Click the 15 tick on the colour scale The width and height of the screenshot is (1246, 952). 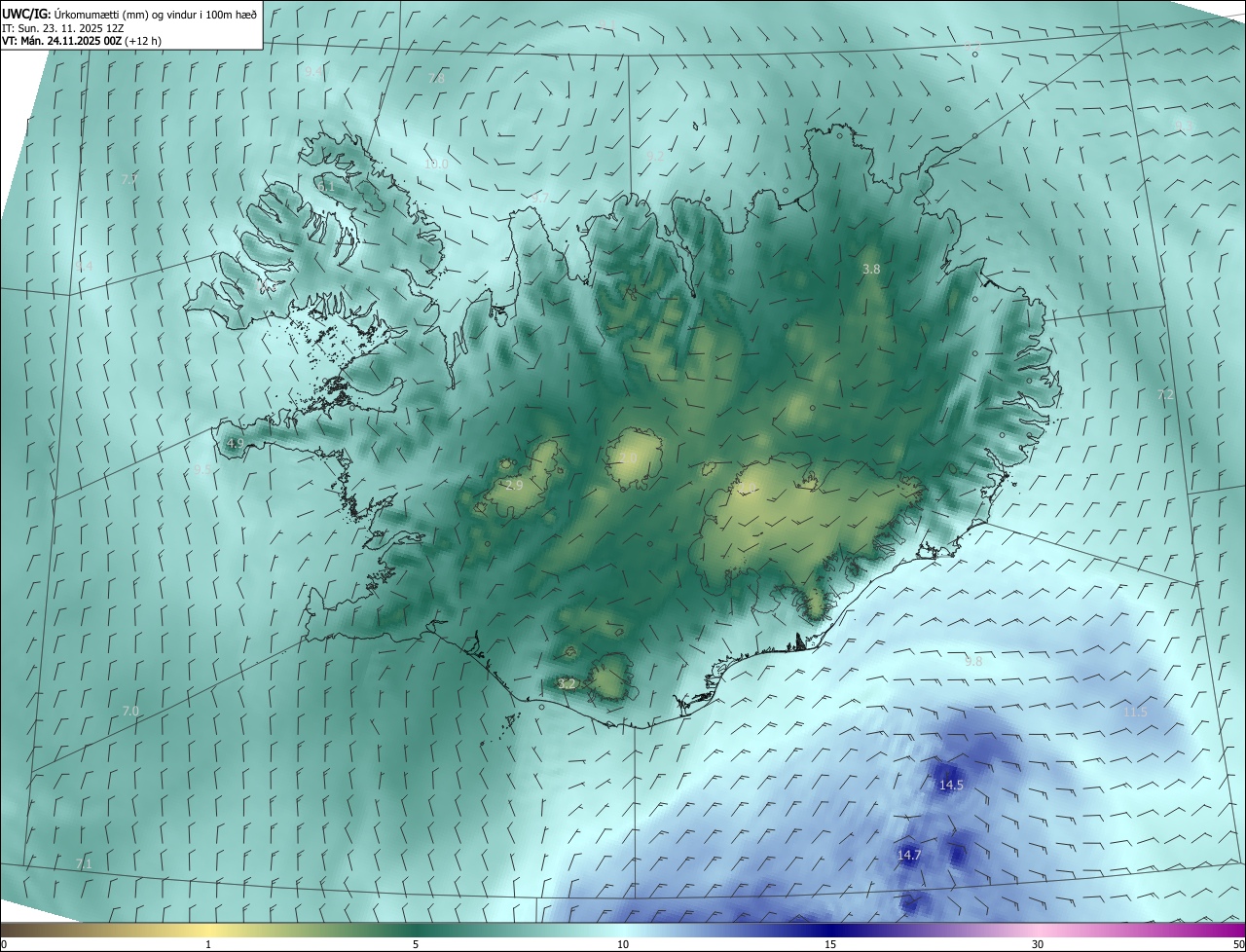[830, 944]
